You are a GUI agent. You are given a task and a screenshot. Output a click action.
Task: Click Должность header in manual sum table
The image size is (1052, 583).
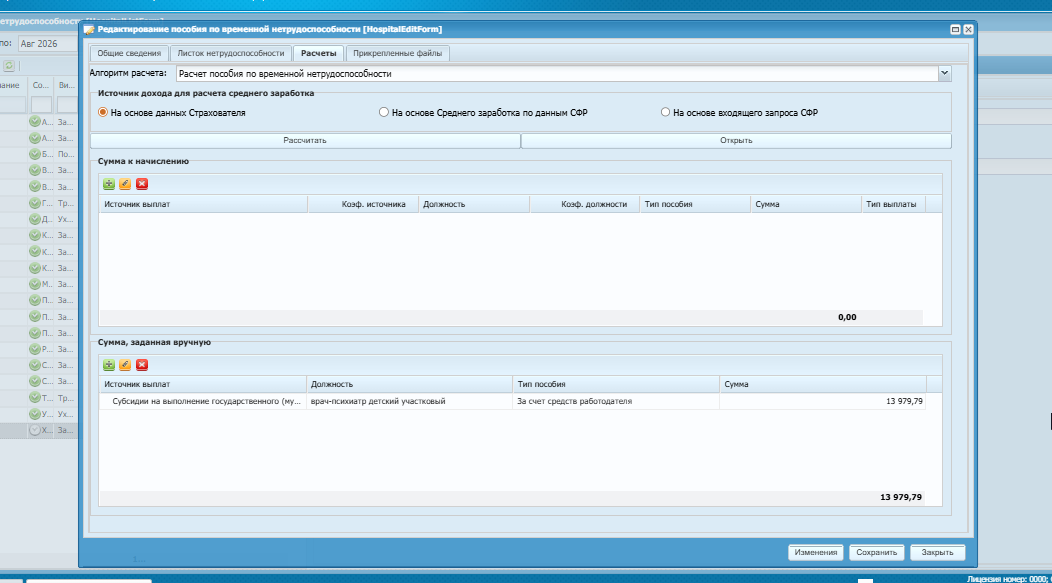409,384
